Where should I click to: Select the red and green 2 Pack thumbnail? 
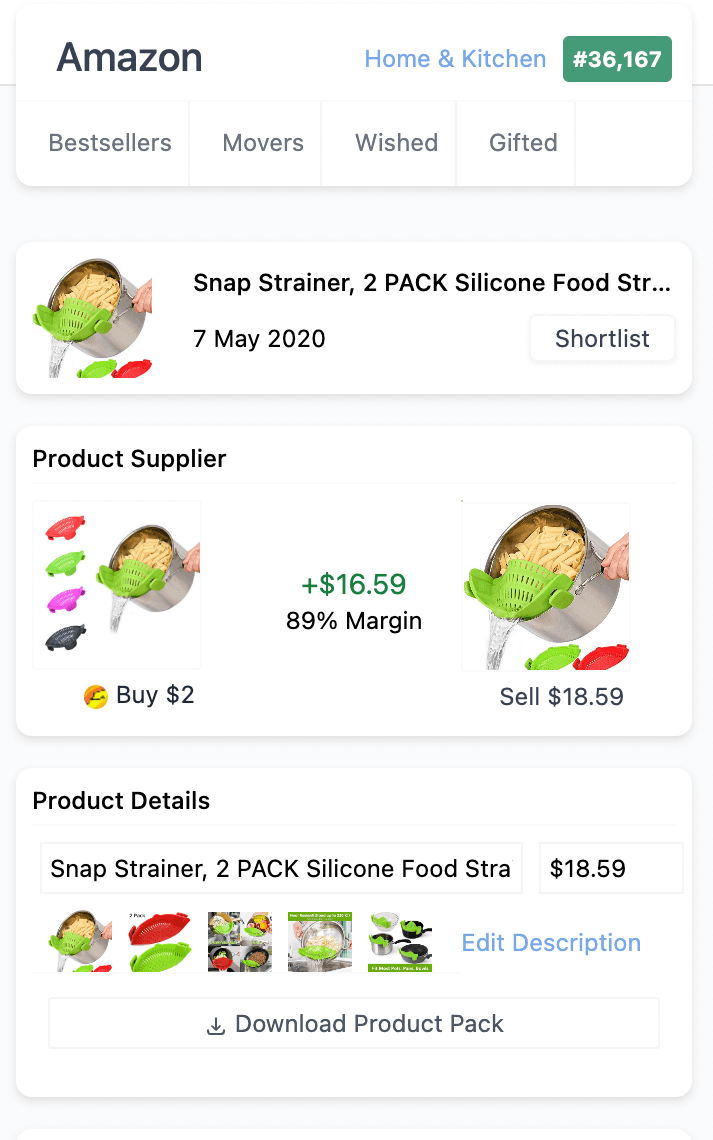click(x=160, y=941)
